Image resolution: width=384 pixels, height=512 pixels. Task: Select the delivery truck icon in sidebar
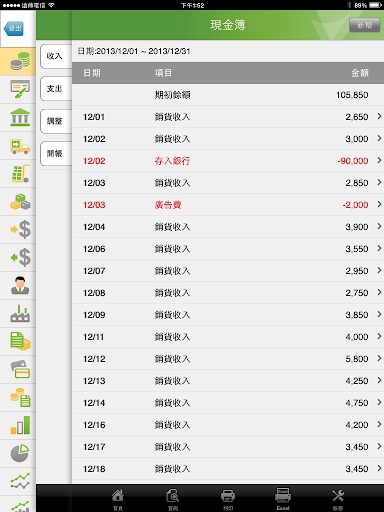tap(20, 146)
